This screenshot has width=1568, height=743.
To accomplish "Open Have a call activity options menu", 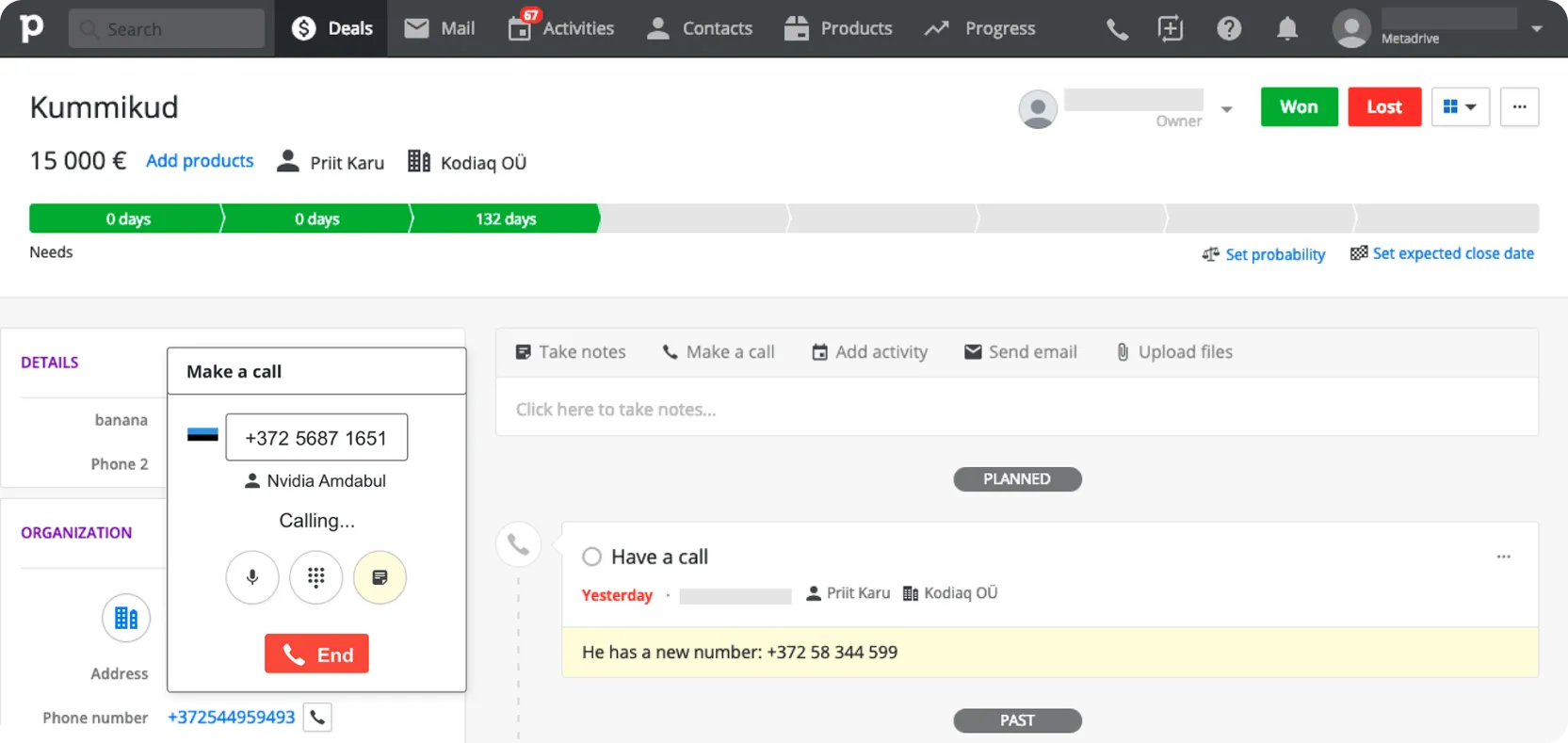I will (x=1503, y=557).
